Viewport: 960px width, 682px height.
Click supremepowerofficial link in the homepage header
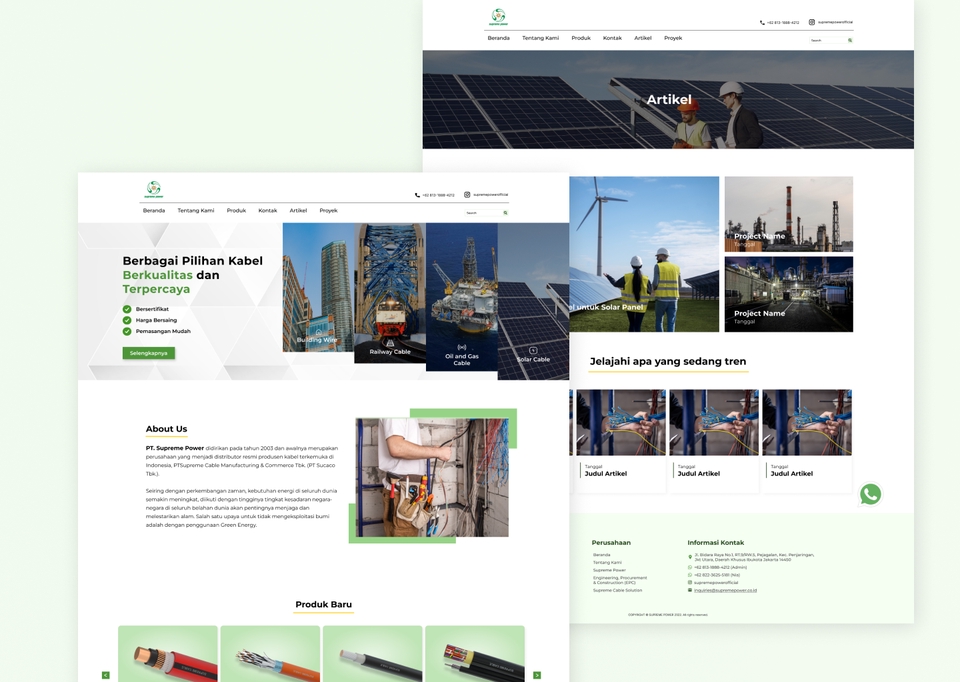click(x=490, y=195)
